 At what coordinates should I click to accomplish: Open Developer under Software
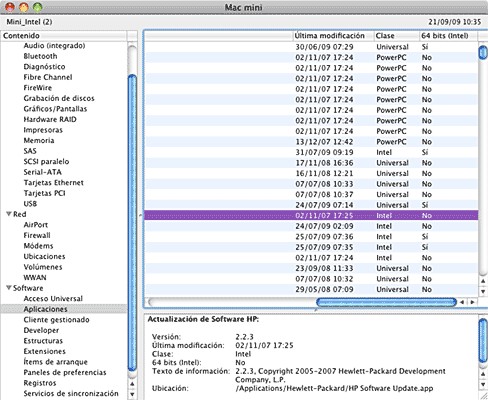point(41,330)
